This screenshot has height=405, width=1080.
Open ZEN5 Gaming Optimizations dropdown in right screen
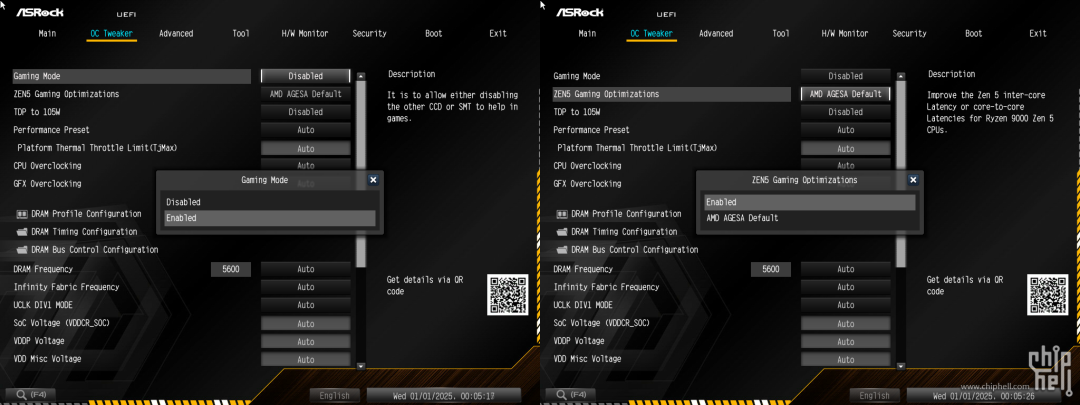[846, 94]
